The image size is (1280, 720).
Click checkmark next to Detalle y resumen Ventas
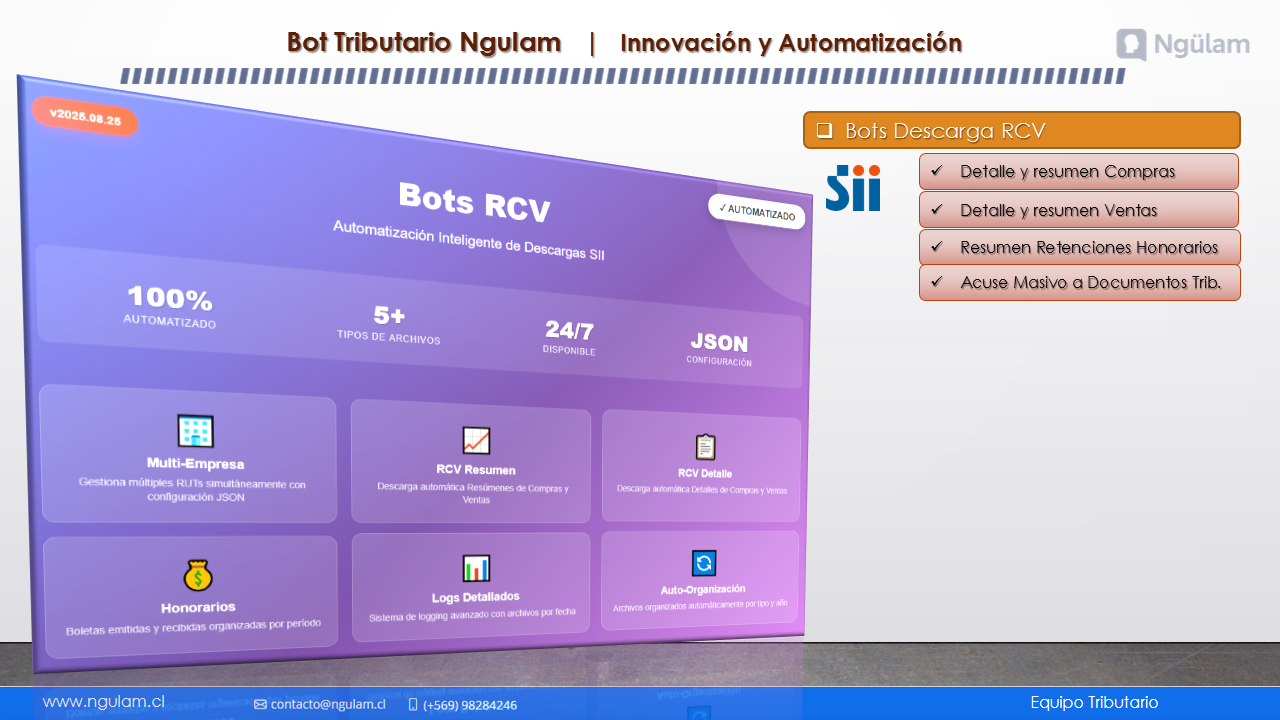point(937,210)
